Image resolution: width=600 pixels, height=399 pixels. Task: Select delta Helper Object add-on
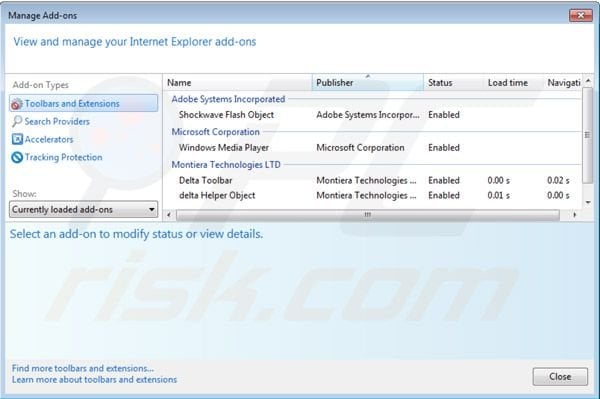point(217,195)
